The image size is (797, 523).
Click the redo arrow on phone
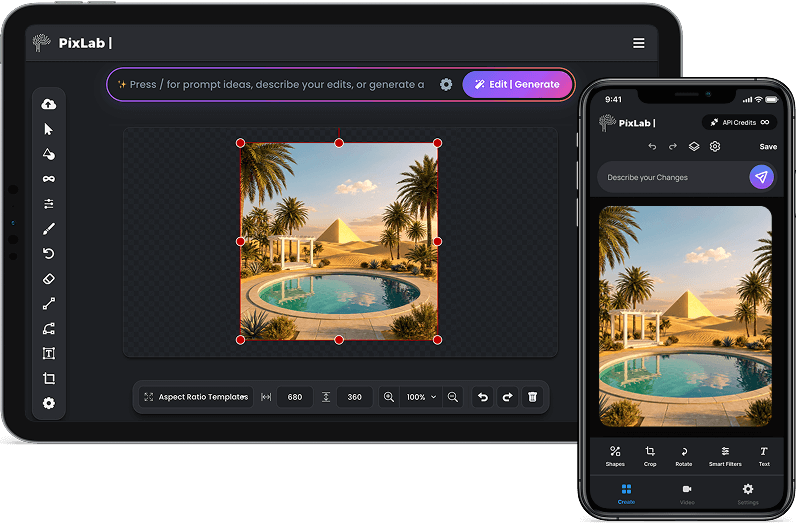click(x=672, y=146)
